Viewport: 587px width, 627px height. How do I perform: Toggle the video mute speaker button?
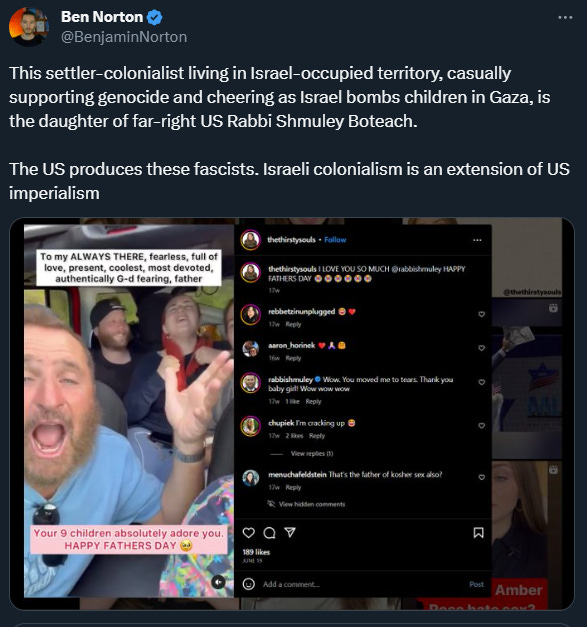pyautogui.click(x=218, y=582)
